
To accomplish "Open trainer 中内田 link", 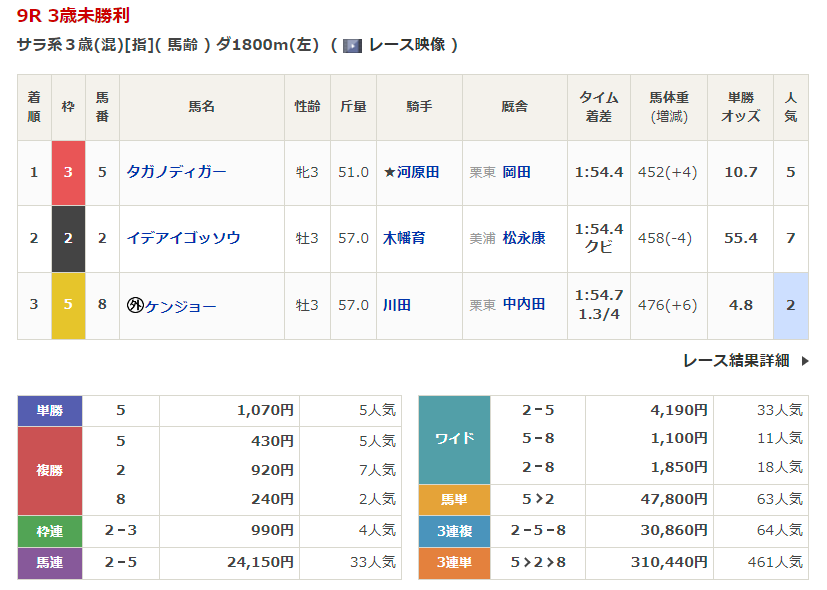I will 524,305.
